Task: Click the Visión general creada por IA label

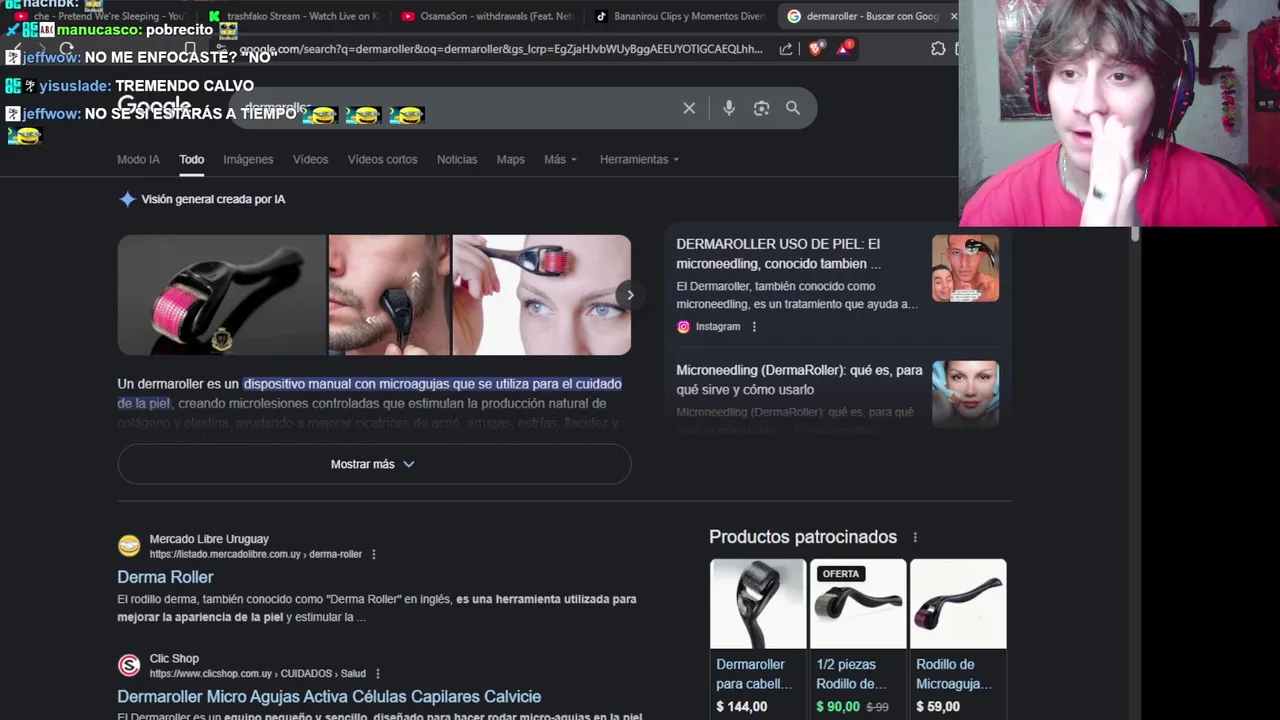Action: 213,199
